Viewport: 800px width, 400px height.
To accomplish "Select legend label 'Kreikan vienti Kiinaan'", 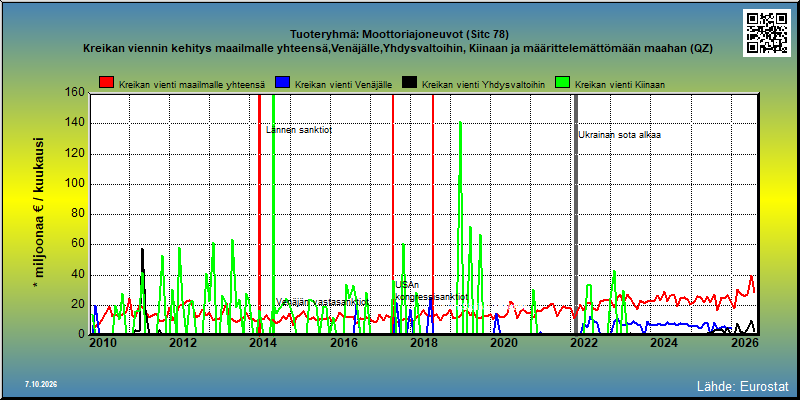I will (620, 85).
